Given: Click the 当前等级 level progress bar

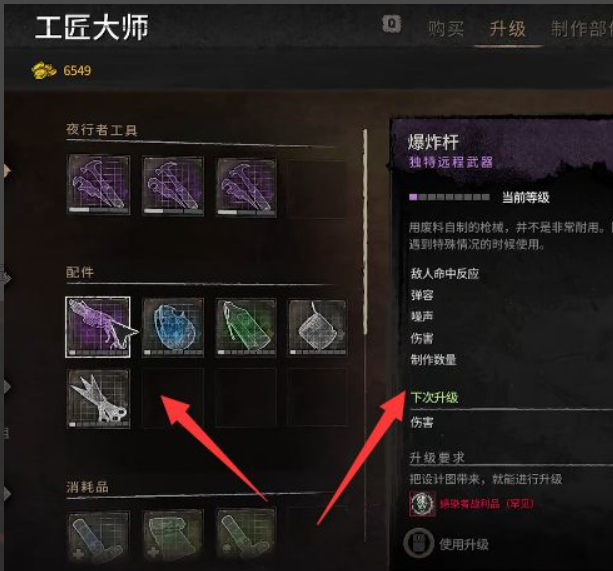Looking at the screenshot, I should pos(449,197).
